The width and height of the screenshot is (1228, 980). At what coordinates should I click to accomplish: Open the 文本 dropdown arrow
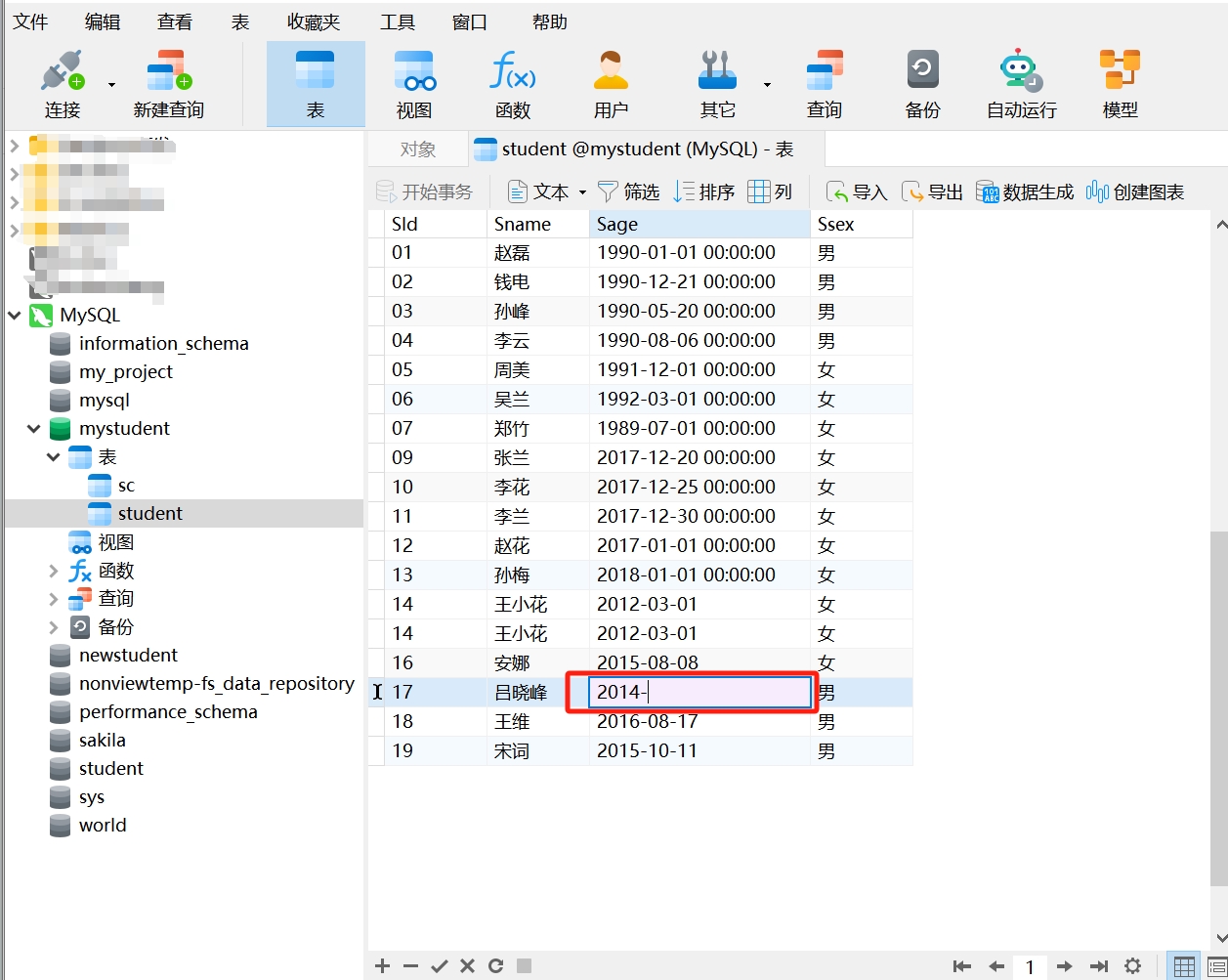coord(583,192)
